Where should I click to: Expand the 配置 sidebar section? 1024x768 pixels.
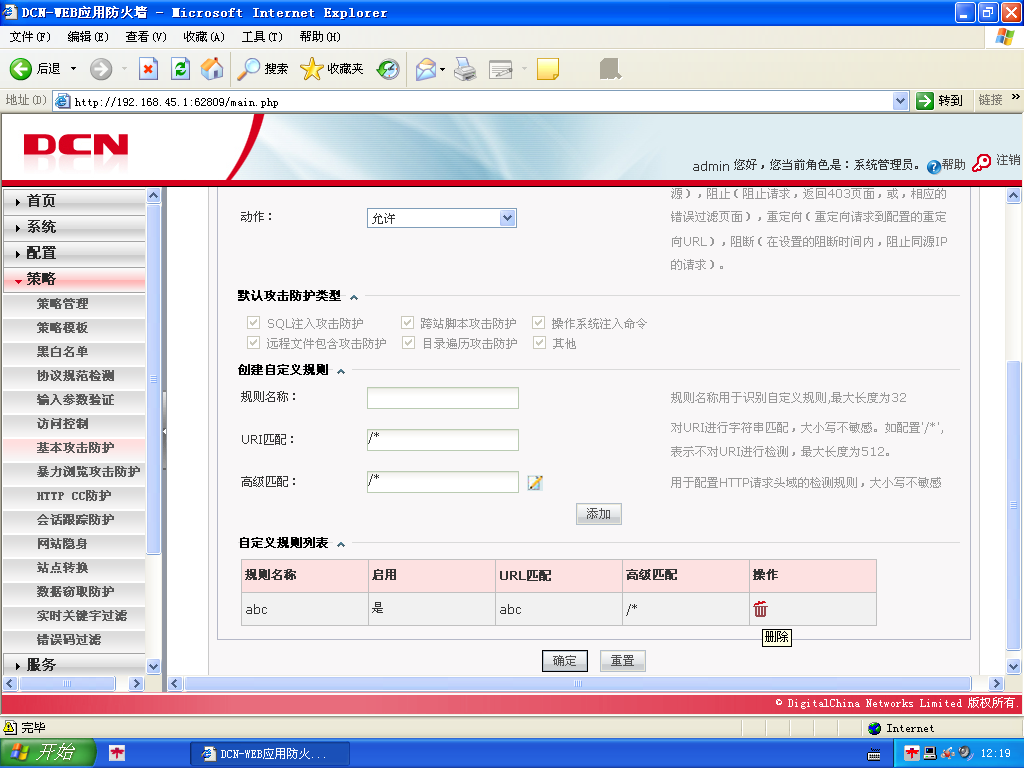[74, 253]
